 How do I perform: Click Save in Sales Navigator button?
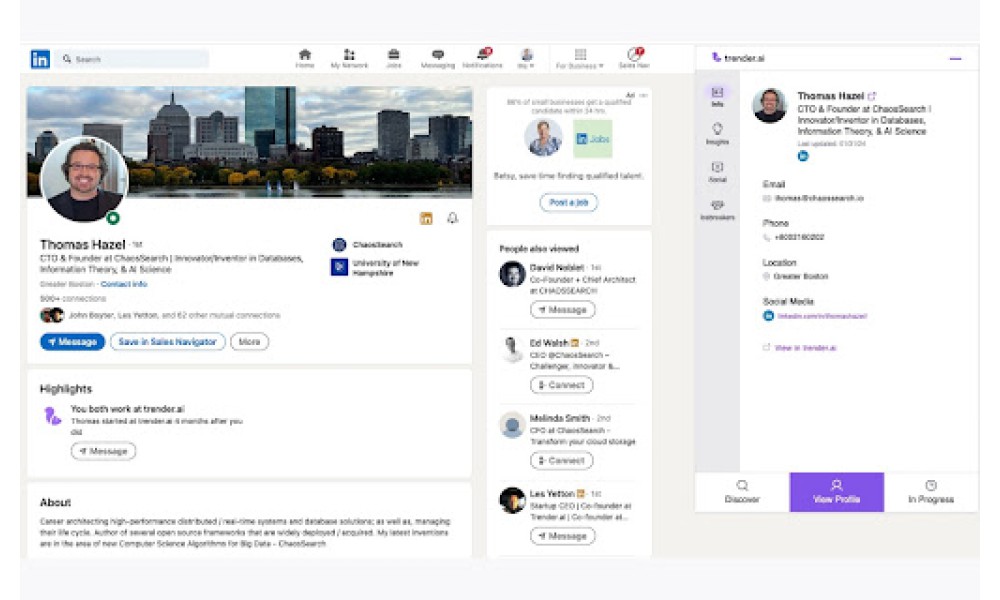click(168, 342)
